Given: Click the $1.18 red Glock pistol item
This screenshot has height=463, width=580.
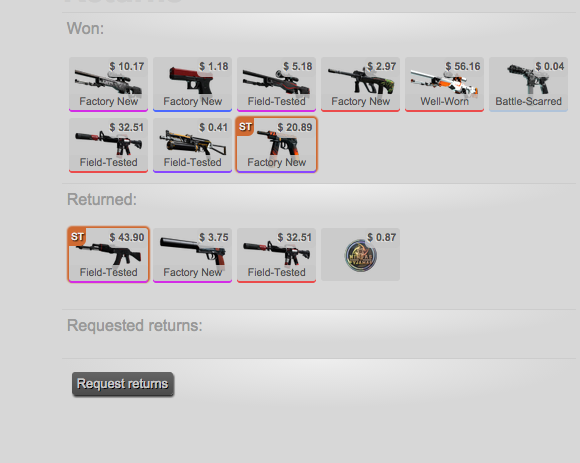Looking at the screenshot, I should pos(192,84).
